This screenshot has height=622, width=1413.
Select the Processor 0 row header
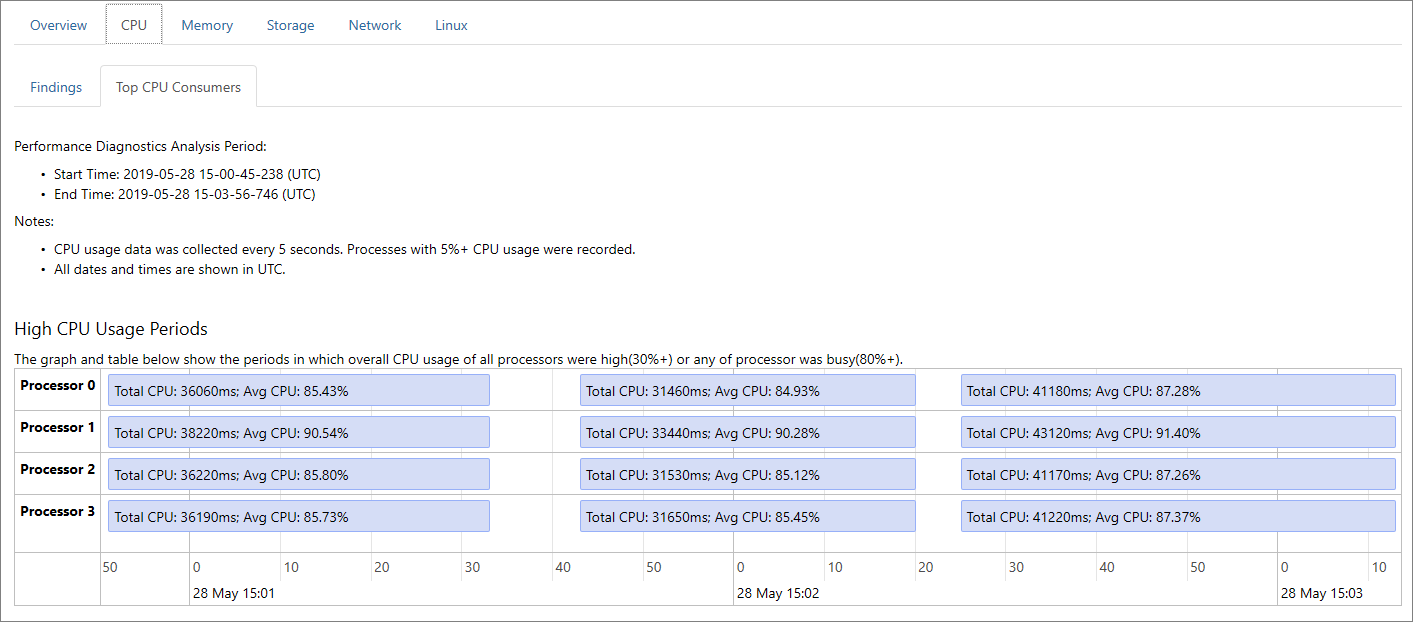click(x=58, y=386)
